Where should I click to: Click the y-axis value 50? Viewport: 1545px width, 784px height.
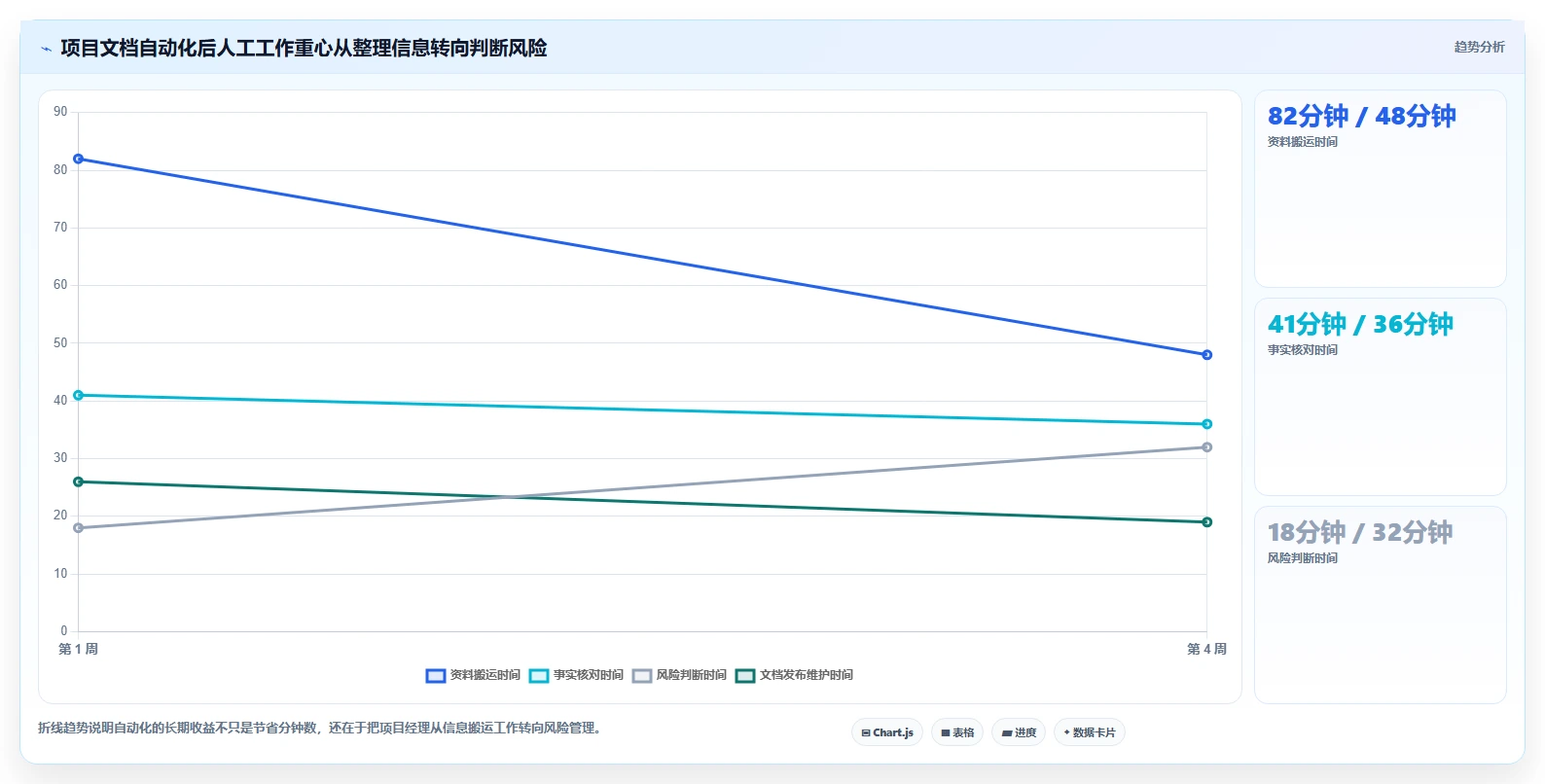click(60, 342)
